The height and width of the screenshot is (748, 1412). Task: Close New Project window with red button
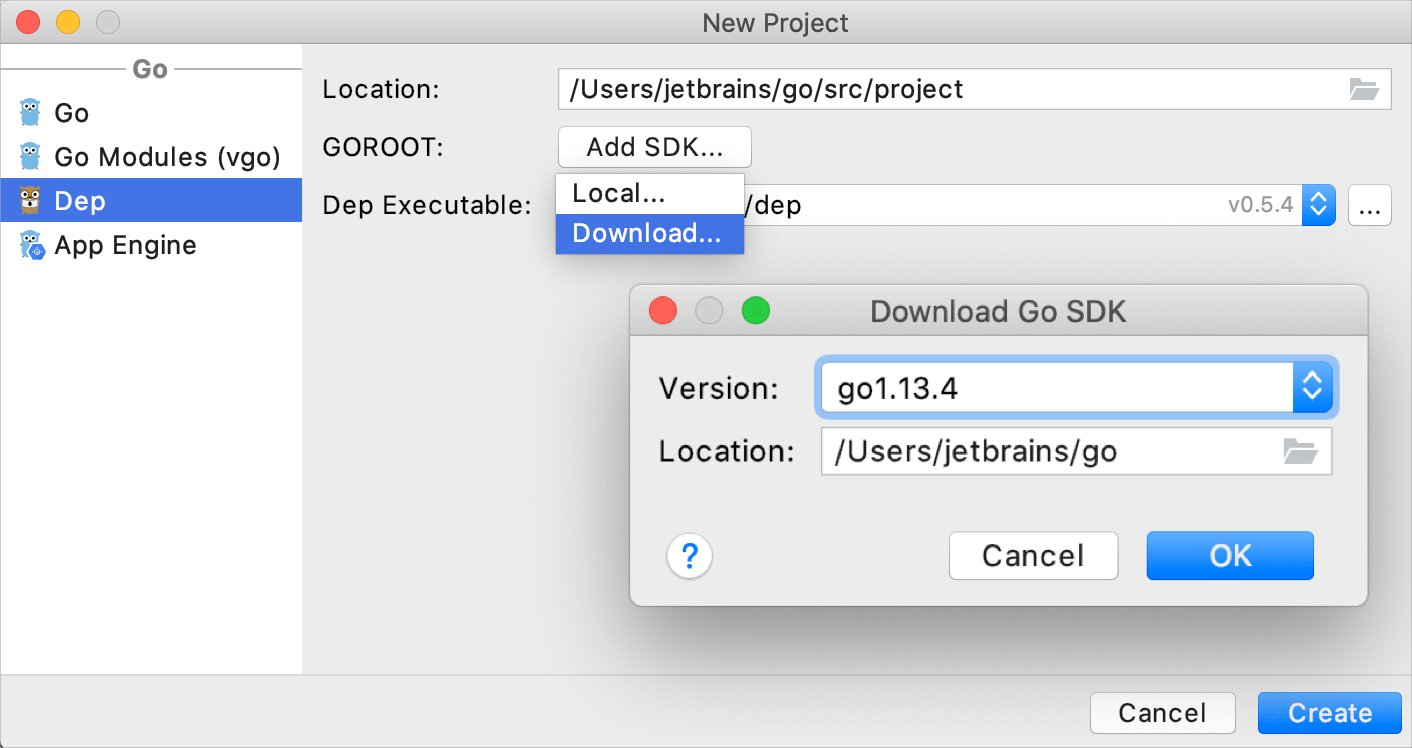(x=29, y=22)
